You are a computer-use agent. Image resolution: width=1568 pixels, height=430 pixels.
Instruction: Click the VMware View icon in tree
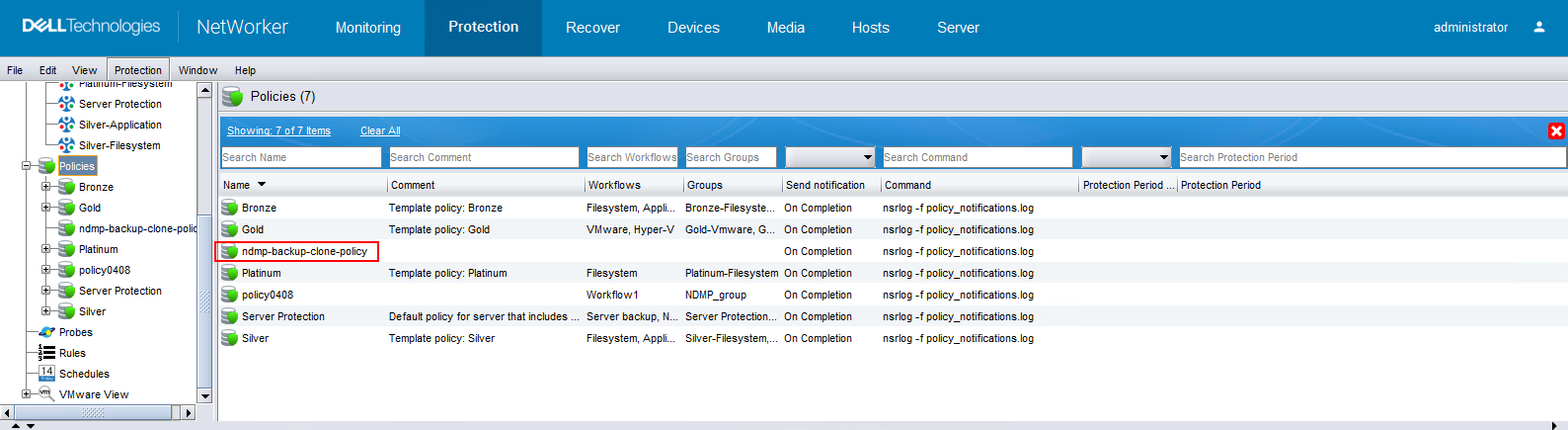tap(46, 393)
